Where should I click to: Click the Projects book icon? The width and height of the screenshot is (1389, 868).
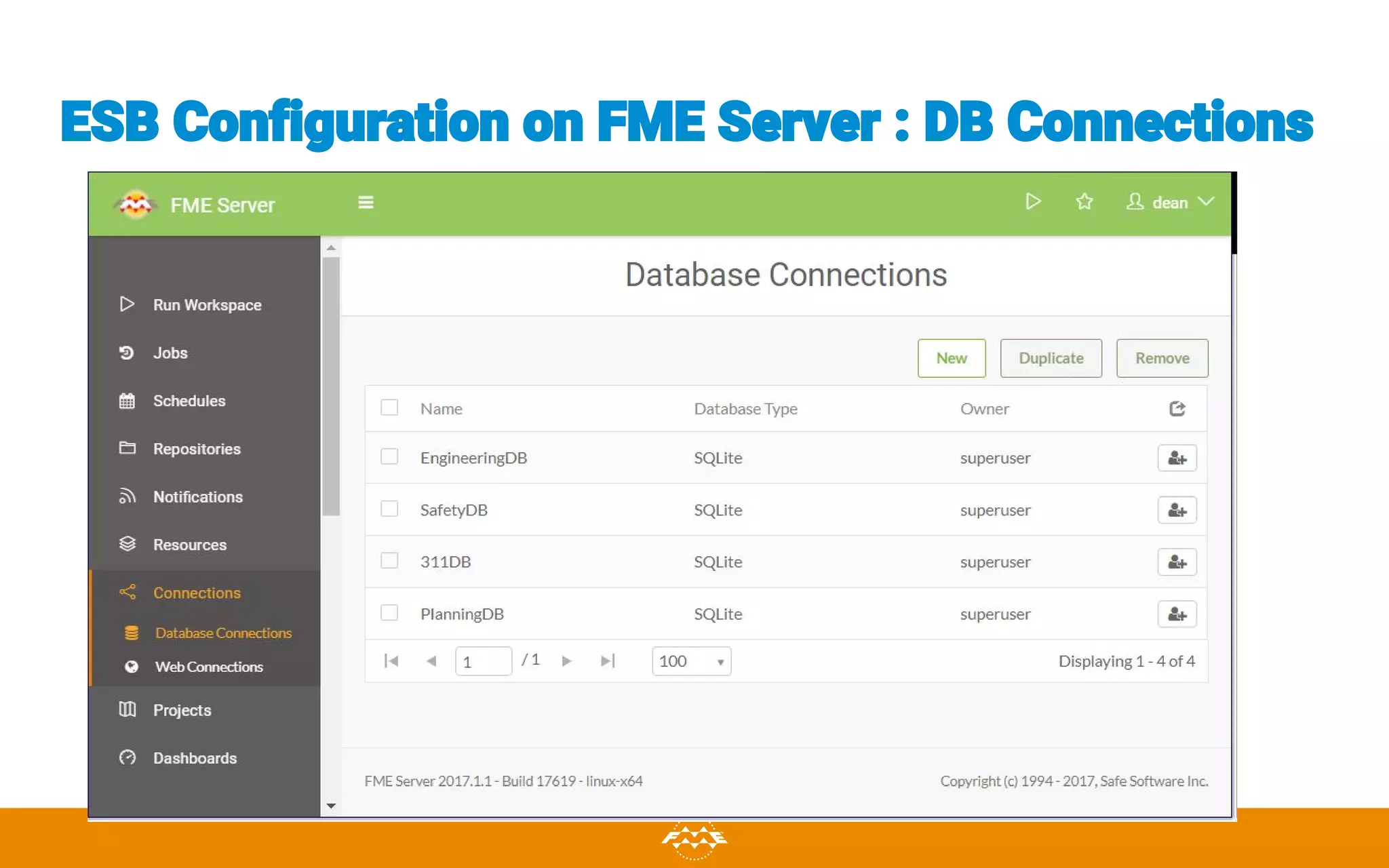pos(127,709)
